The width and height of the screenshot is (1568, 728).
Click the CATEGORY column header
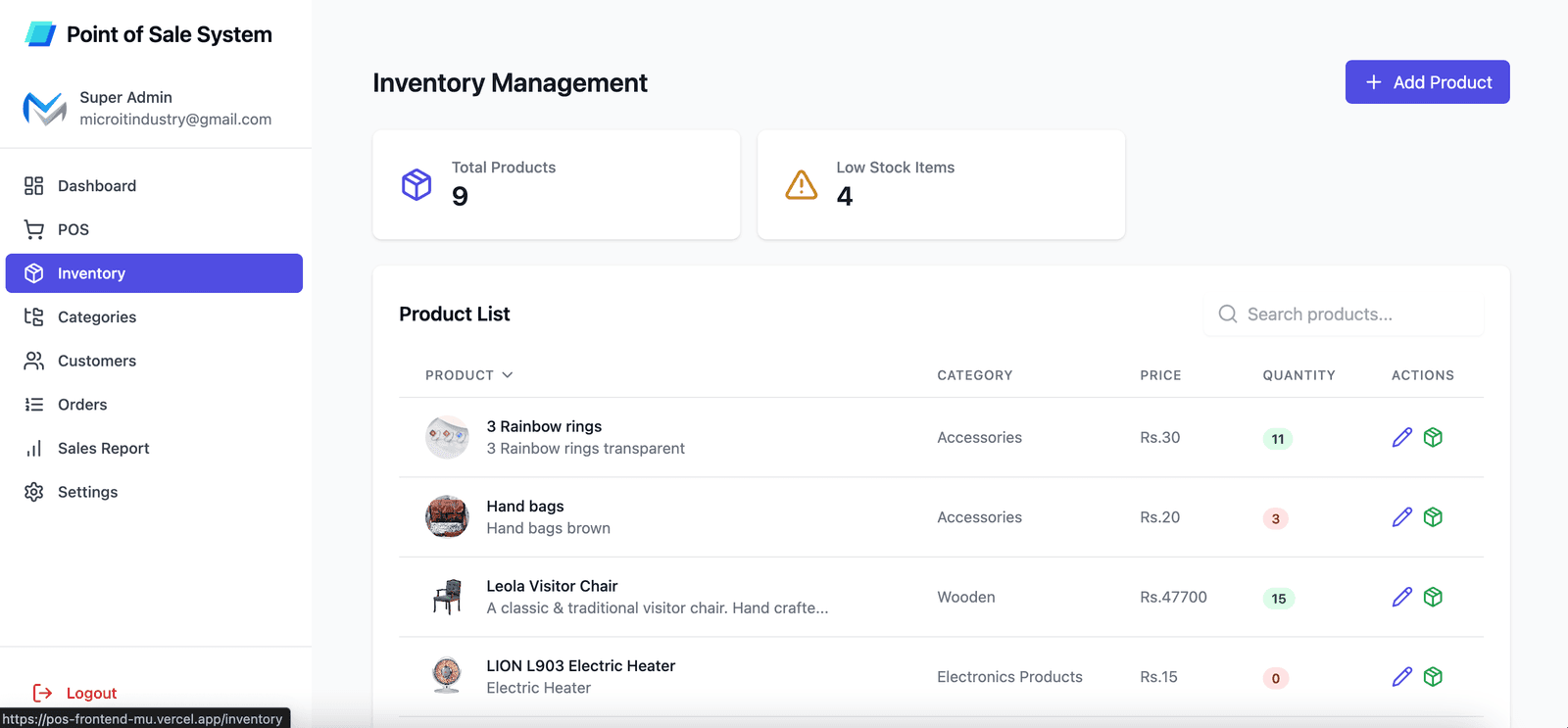tap(974, 375)
